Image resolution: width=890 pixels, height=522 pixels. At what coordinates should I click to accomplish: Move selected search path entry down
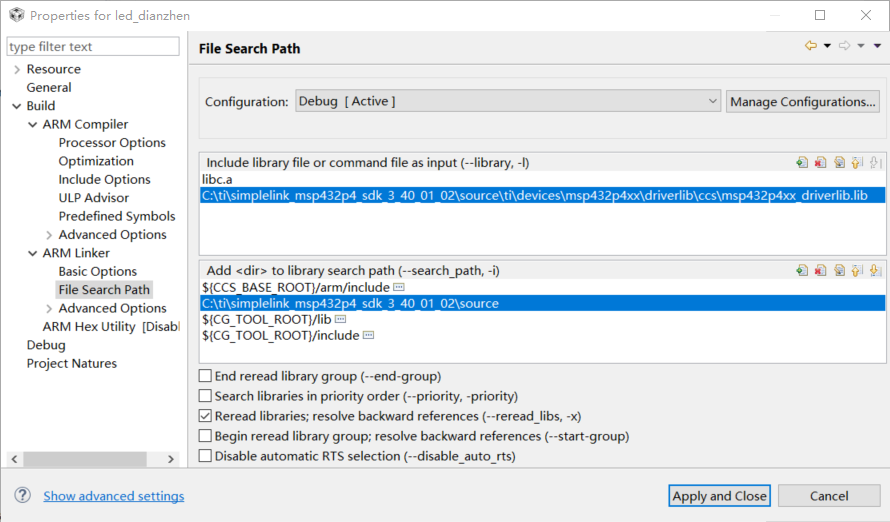pos(875,270)
